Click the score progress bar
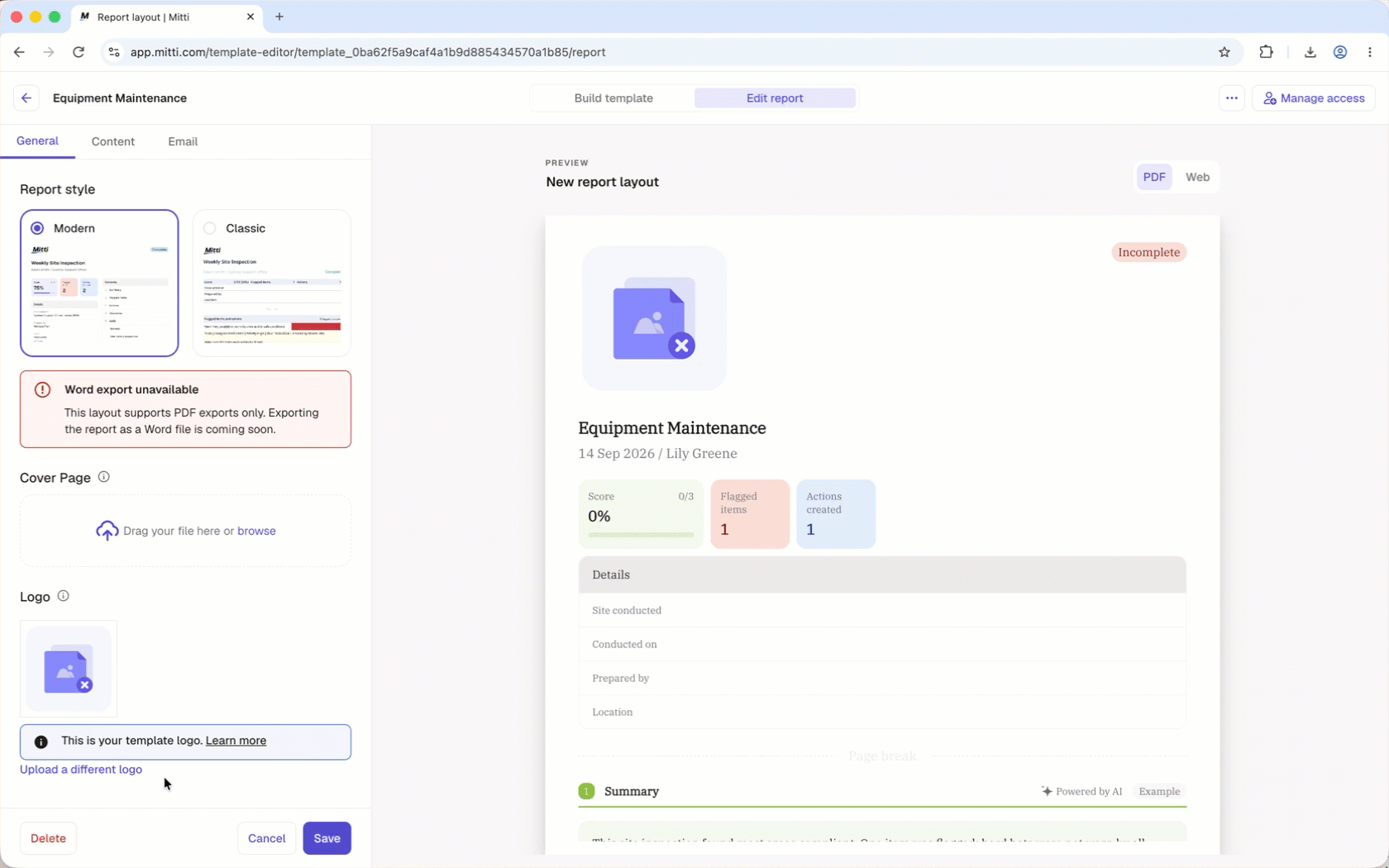 click(641, 535)
